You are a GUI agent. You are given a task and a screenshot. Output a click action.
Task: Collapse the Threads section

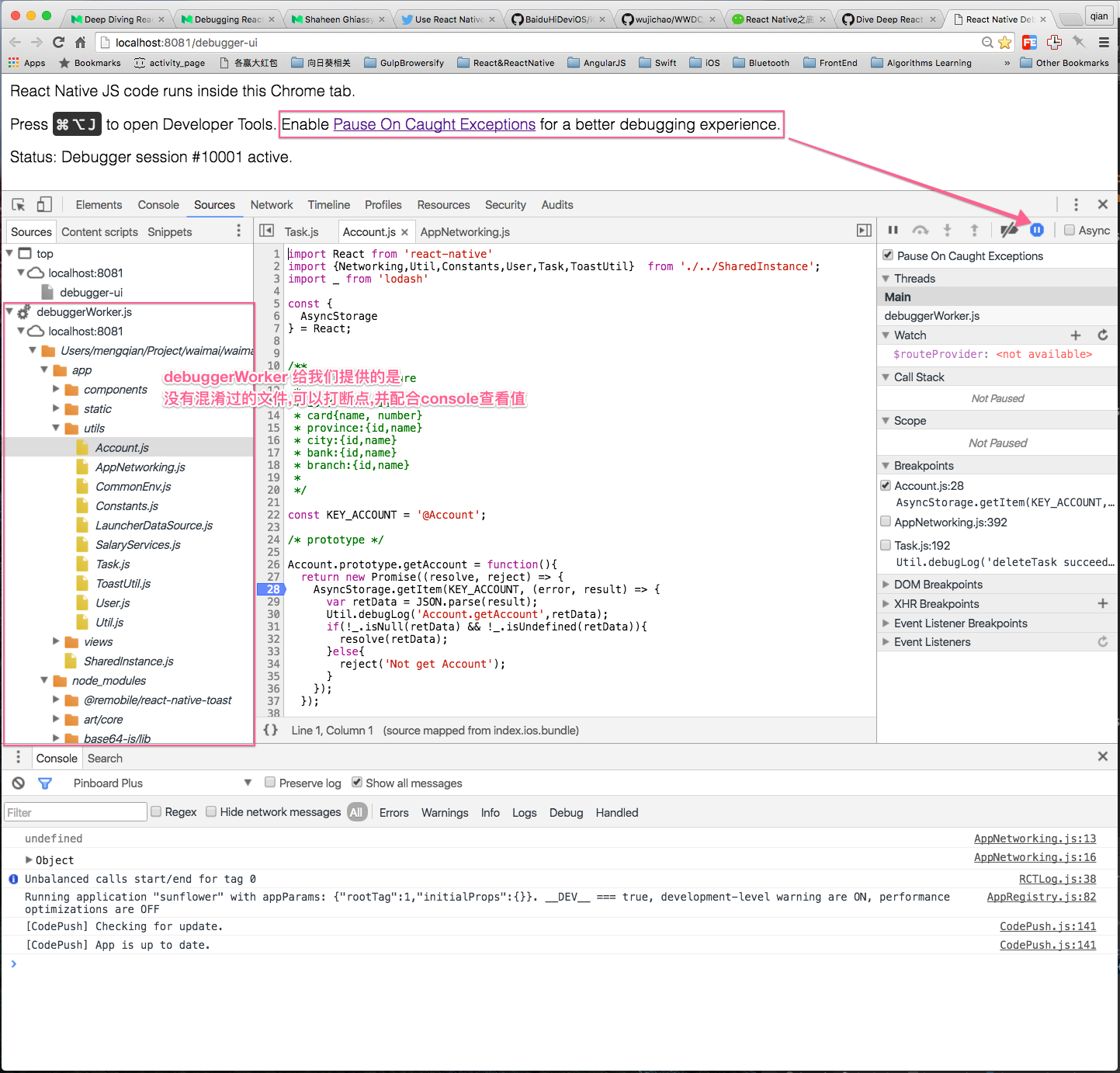[886, 278]
